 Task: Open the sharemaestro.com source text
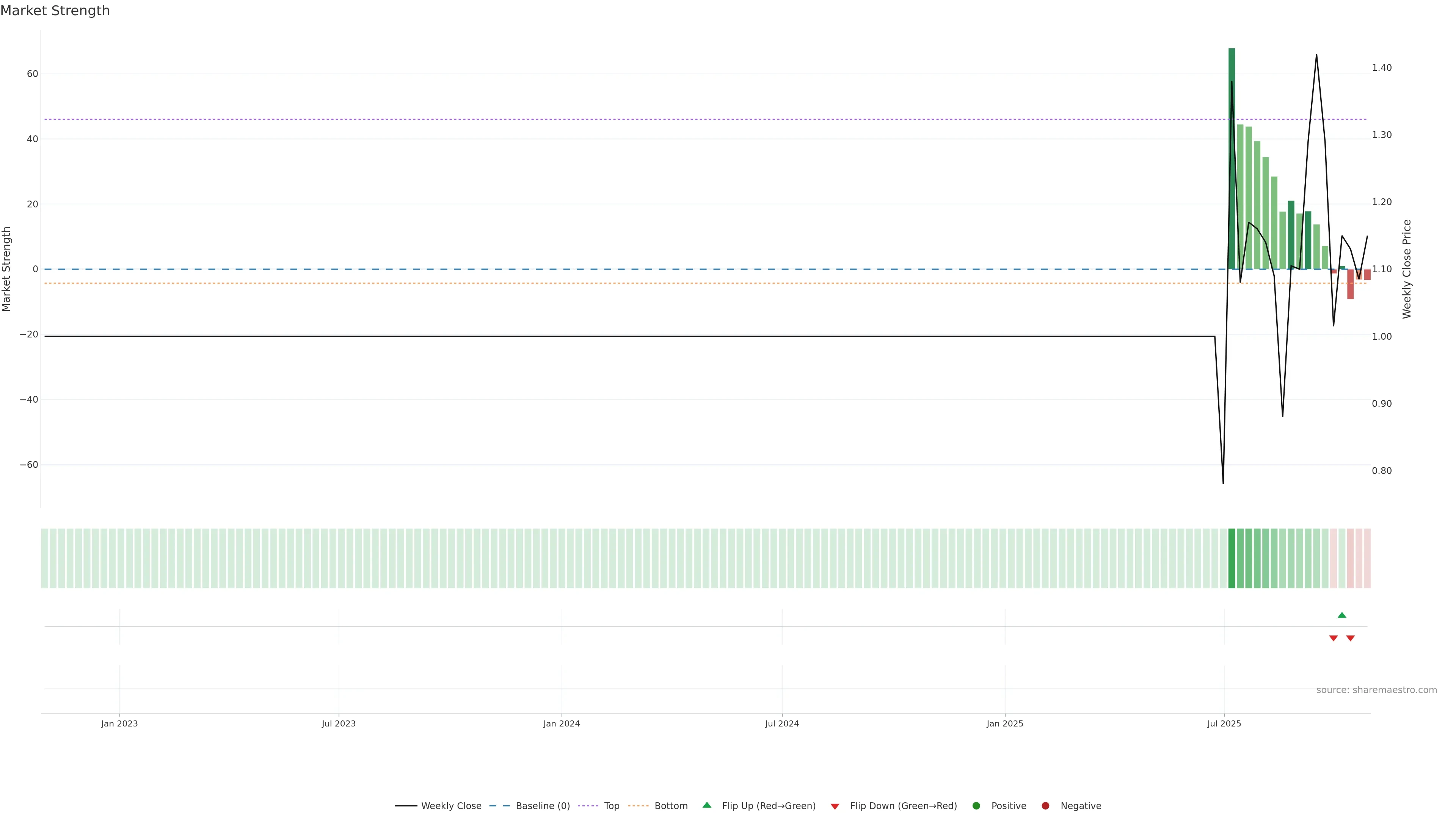(x=1376, y=690)
